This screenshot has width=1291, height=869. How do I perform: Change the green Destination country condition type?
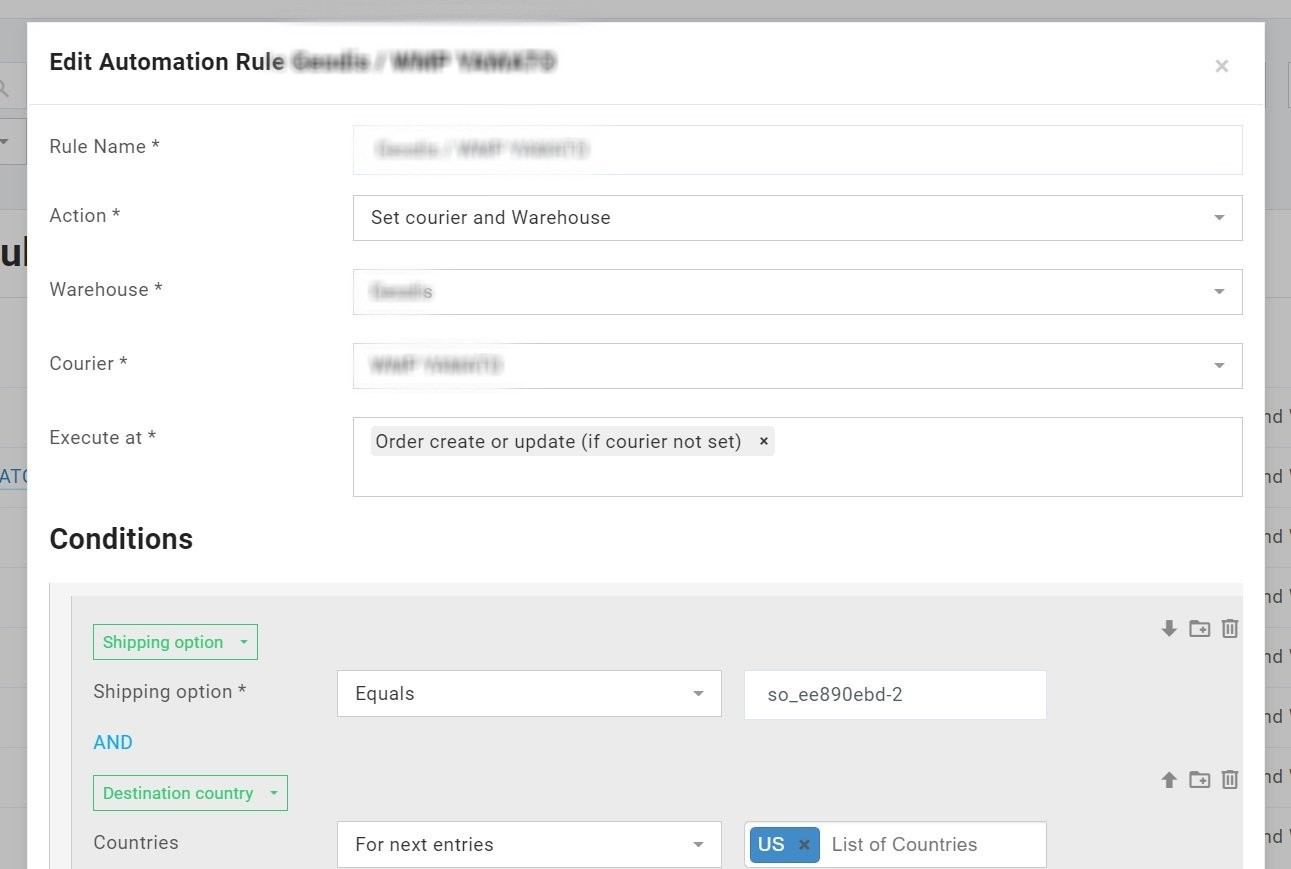(x=190, y=793)
